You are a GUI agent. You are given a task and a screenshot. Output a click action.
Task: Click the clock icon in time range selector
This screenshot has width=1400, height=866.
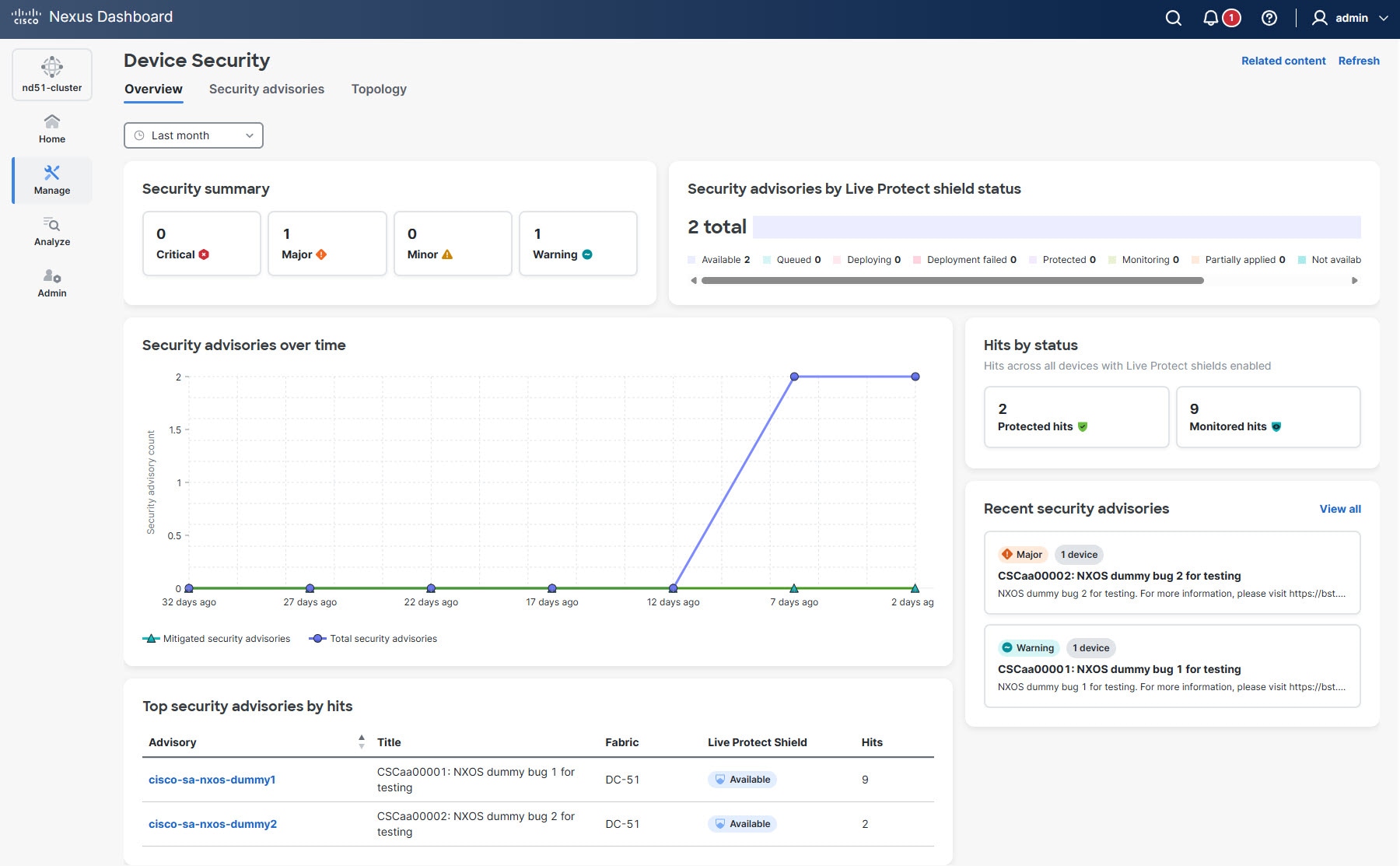pyautogui.click(x=139, y=135)
